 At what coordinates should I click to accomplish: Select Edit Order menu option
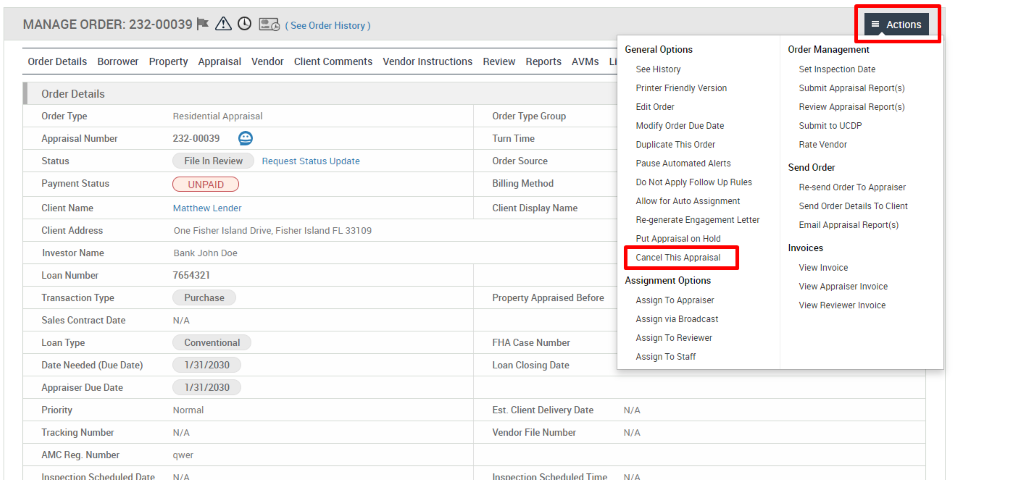coord(655,107)
